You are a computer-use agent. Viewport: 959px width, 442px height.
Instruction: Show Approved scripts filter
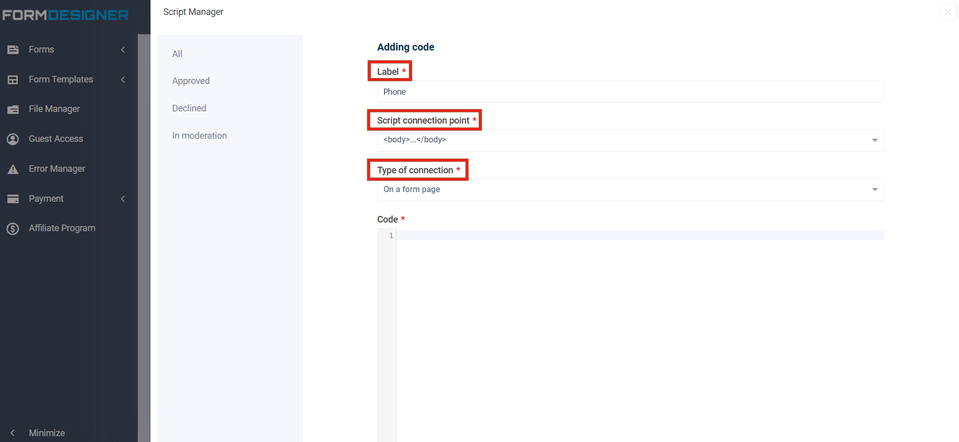point(191,81)
